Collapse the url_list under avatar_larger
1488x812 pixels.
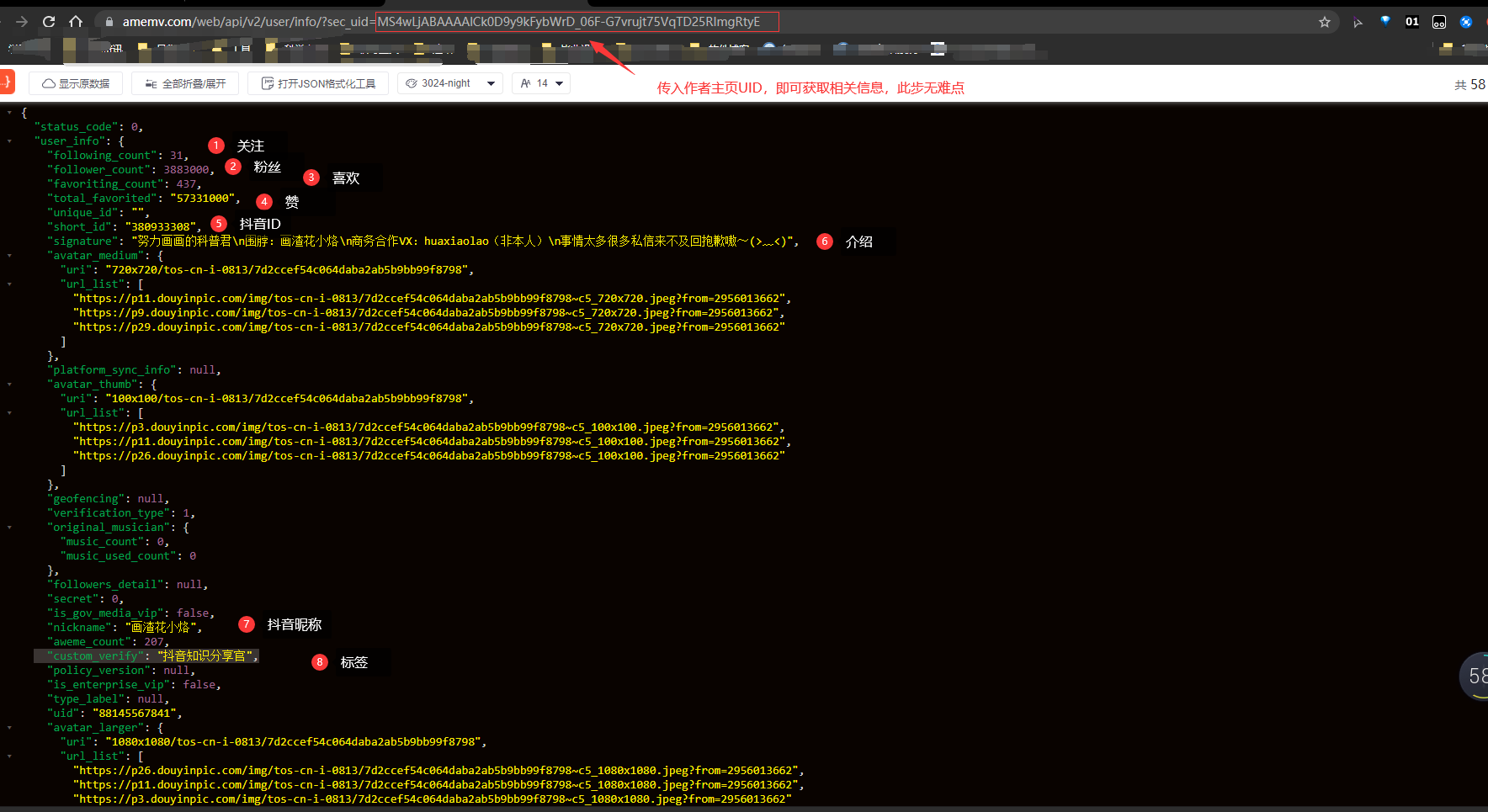(x=9, y=756)
